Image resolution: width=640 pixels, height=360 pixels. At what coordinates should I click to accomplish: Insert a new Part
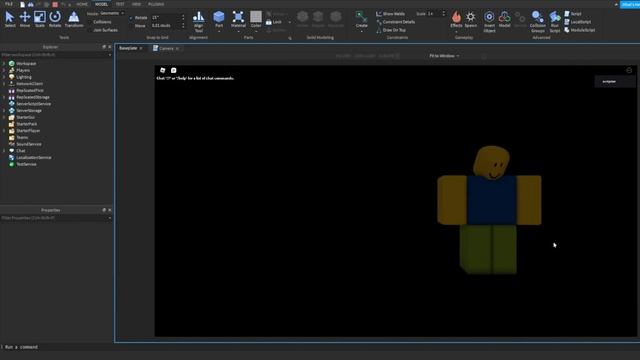[219, 20]
